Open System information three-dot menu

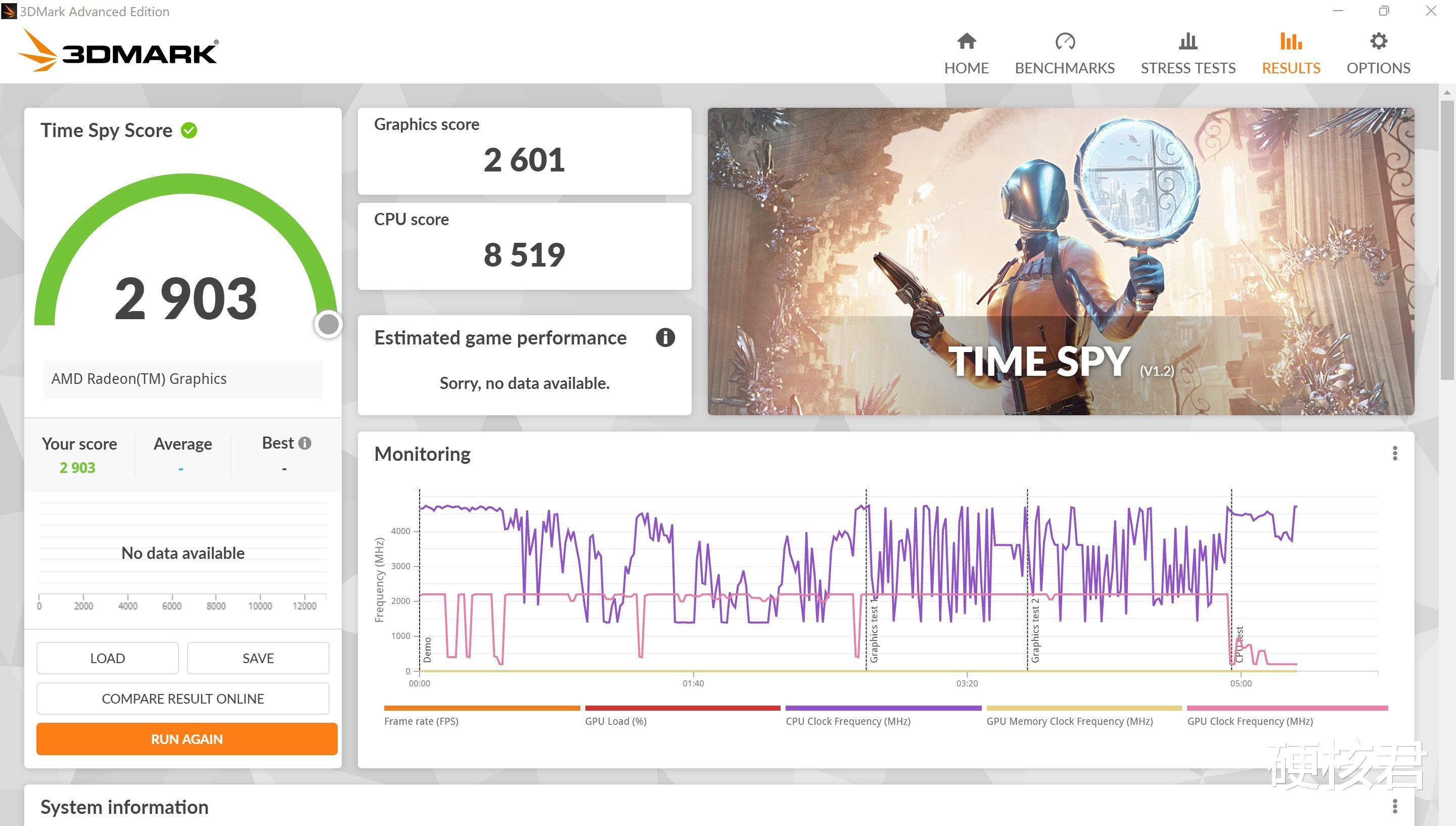1394,806
